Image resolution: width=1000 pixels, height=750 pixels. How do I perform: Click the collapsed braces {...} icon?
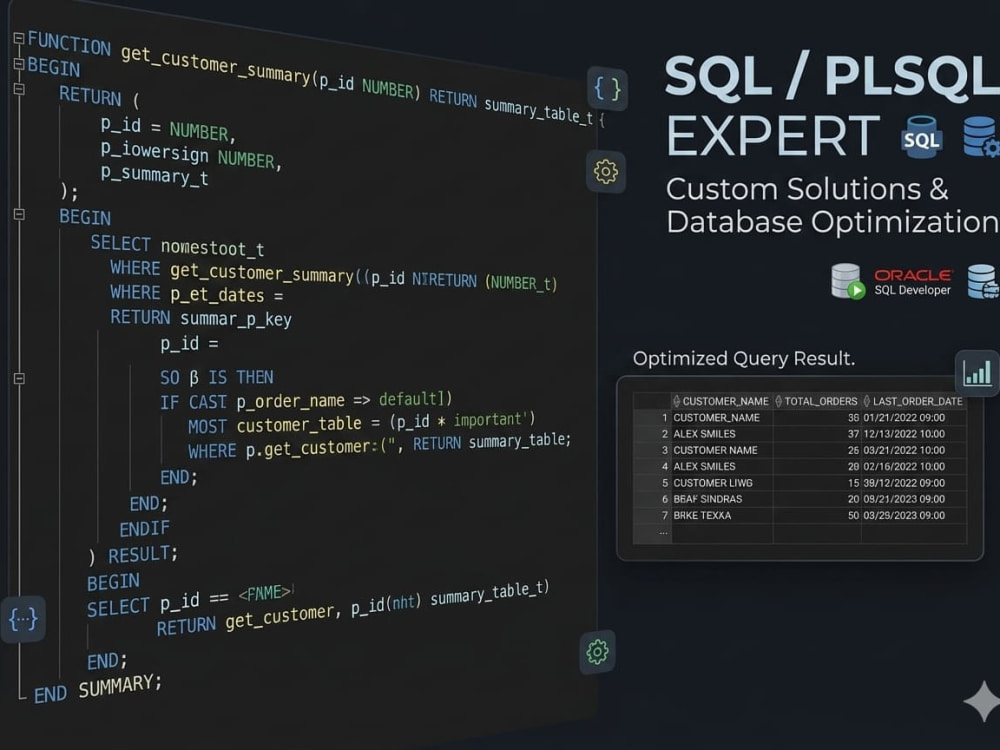pos(24,619)
